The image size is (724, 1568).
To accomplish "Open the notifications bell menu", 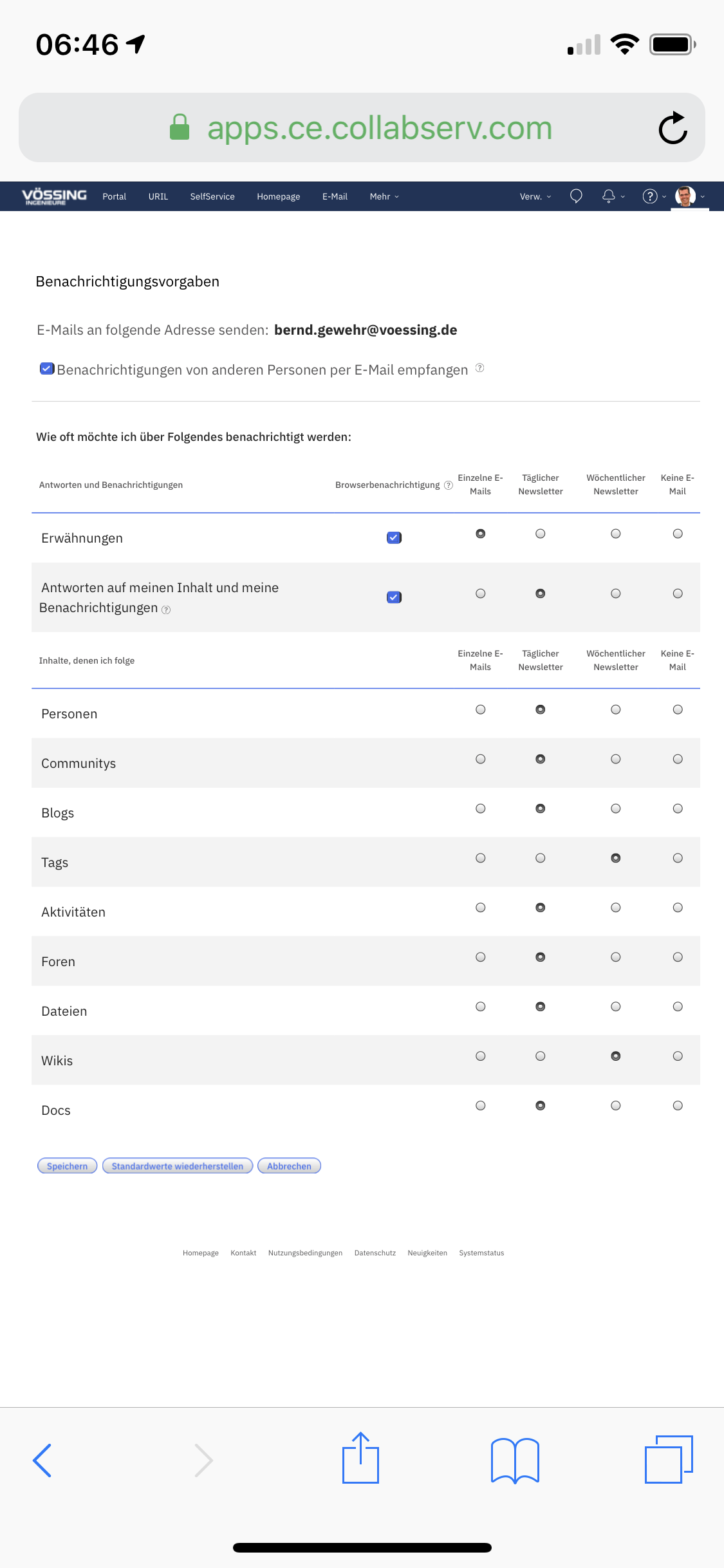I will tap(609, 196).
